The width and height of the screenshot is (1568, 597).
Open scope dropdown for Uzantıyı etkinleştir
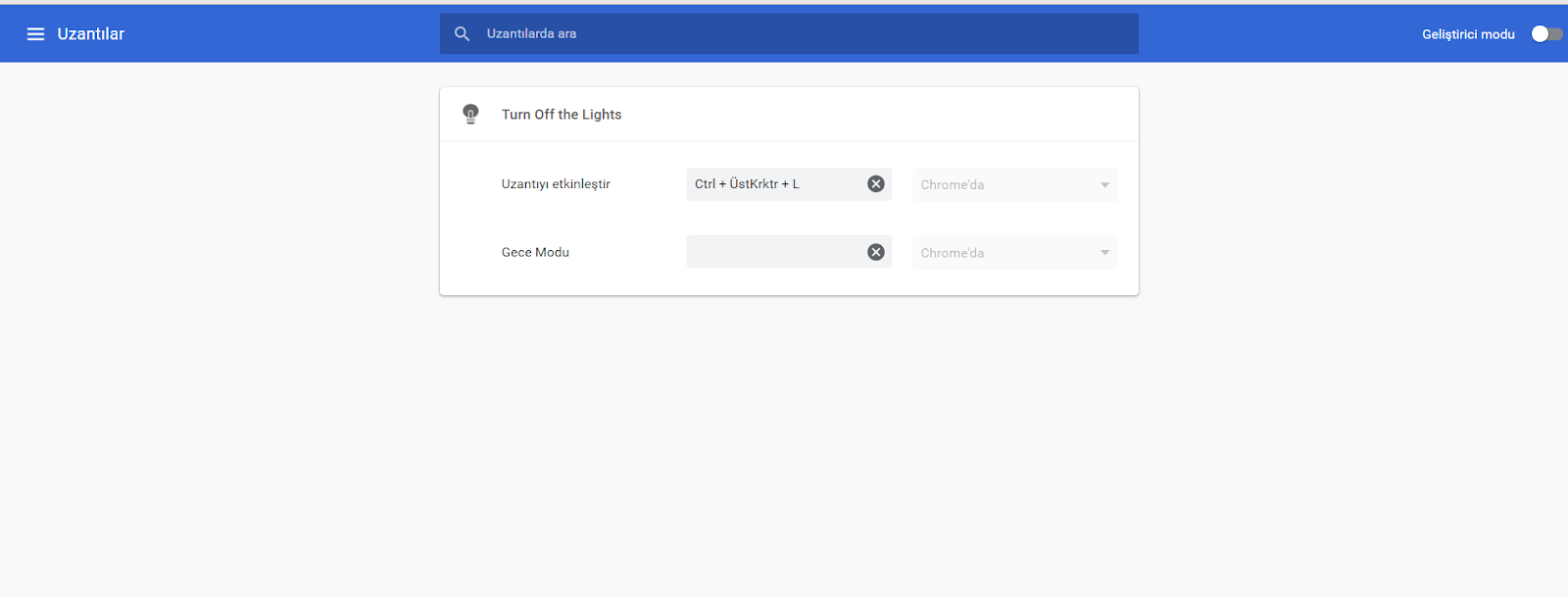(1014, 184)
